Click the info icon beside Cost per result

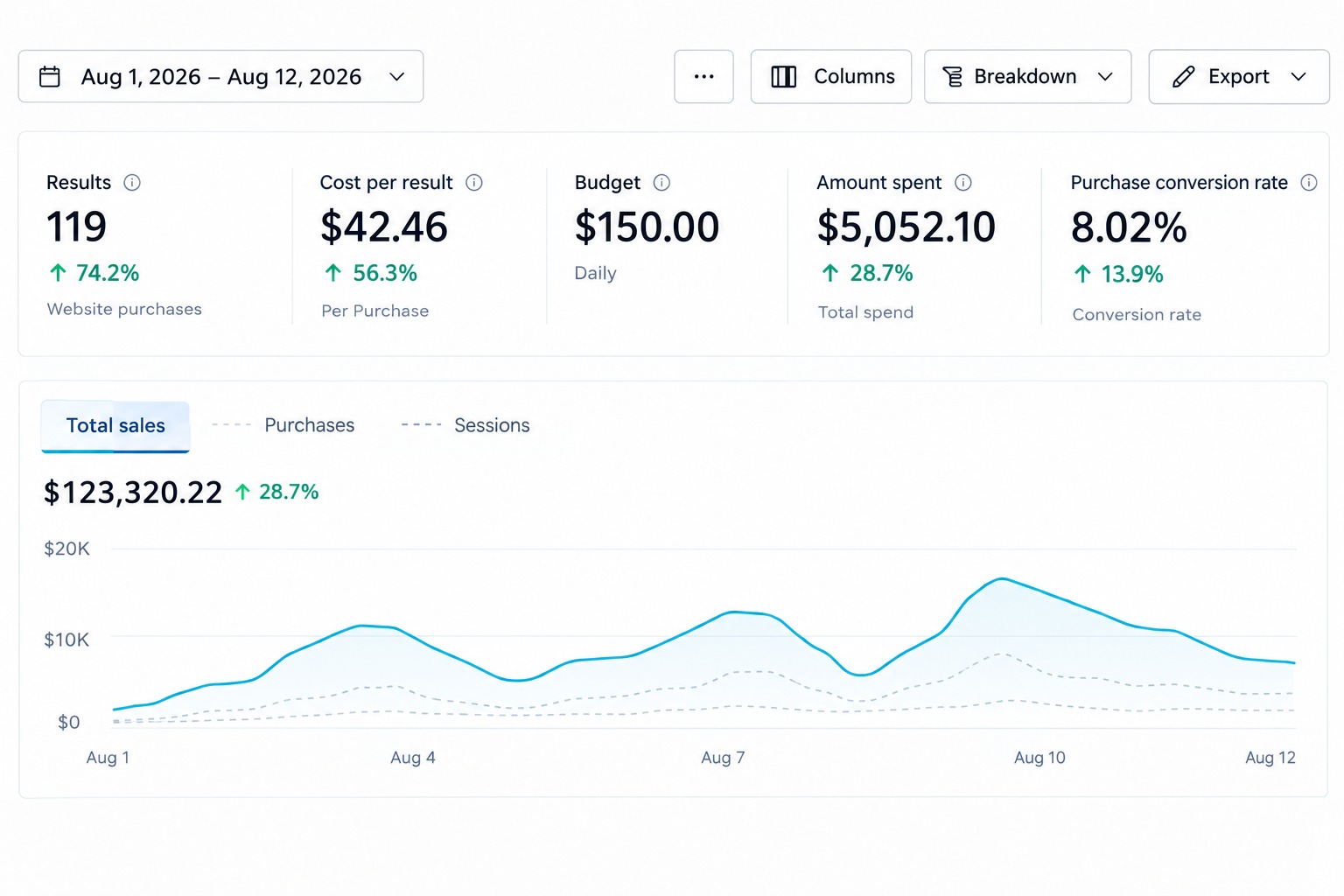474,182
